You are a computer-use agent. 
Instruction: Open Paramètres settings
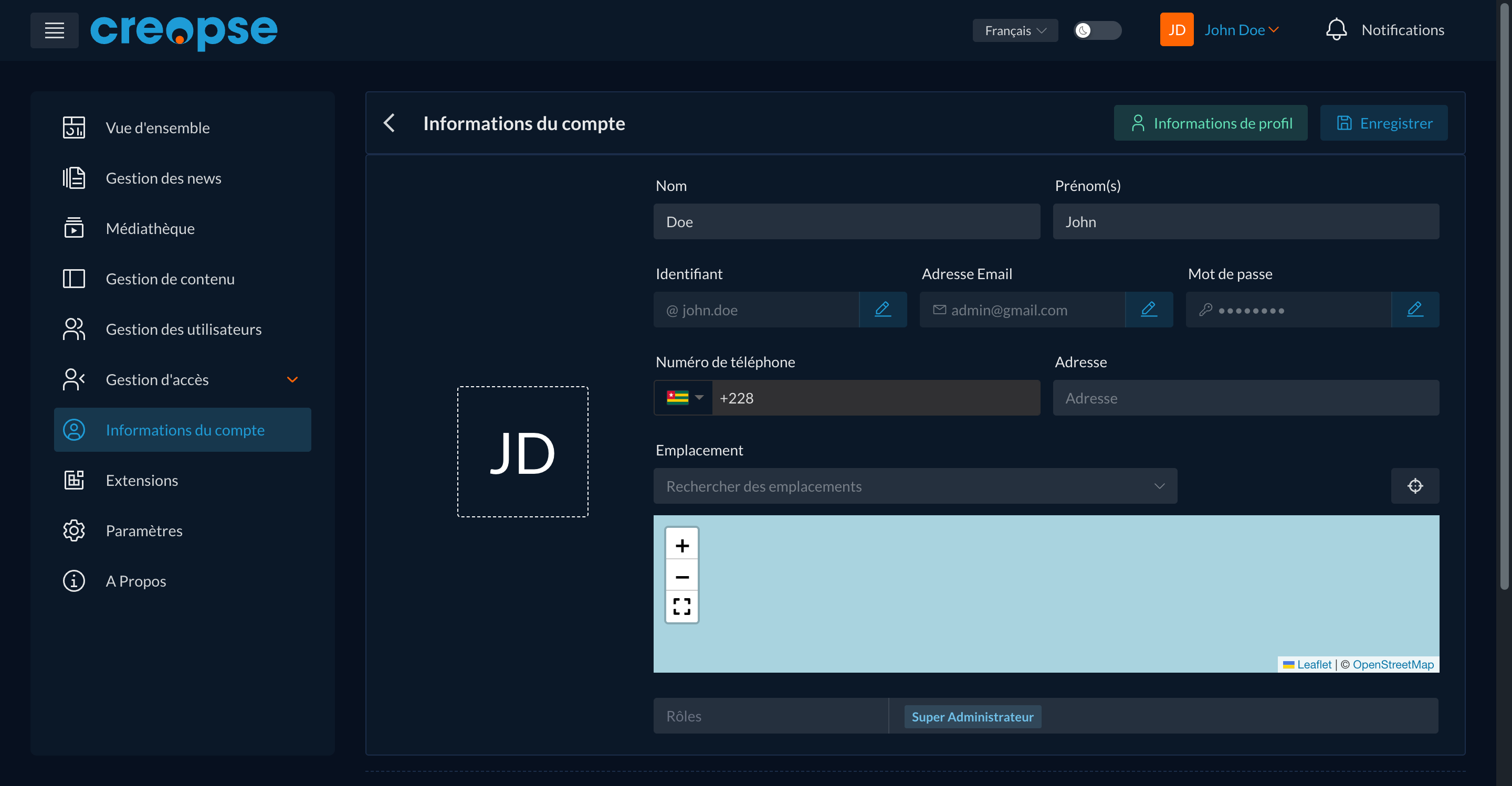click(183, 531)
